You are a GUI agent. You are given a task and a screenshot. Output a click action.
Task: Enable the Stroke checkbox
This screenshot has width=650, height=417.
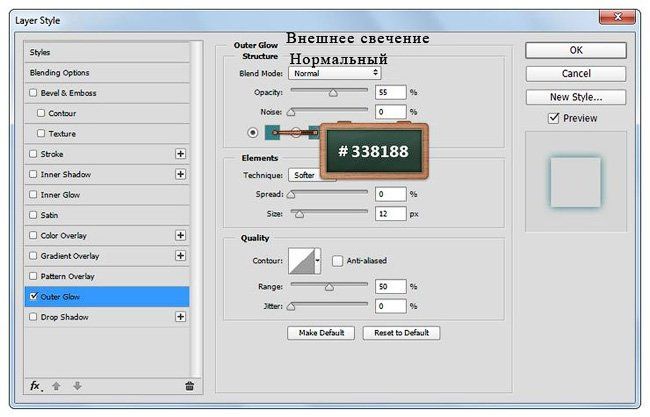[33, 154]
